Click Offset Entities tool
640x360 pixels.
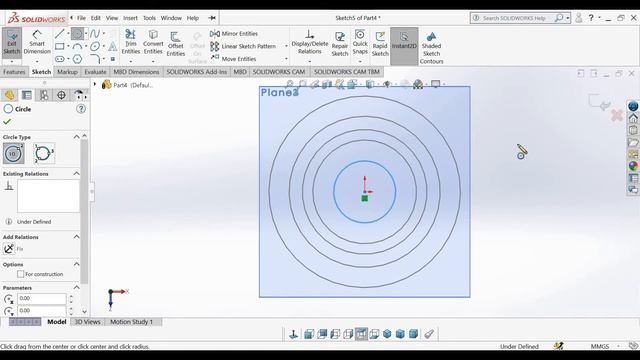pyautogui.click(x=176, y=44)
